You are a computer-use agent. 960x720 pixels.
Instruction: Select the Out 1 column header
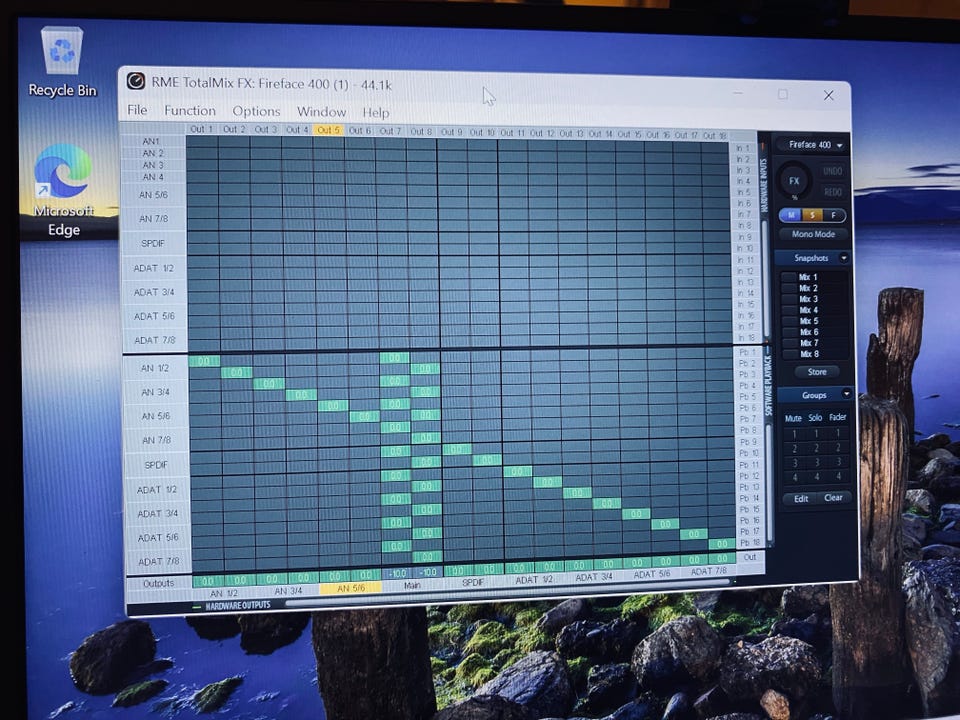(x=201, y=129)
